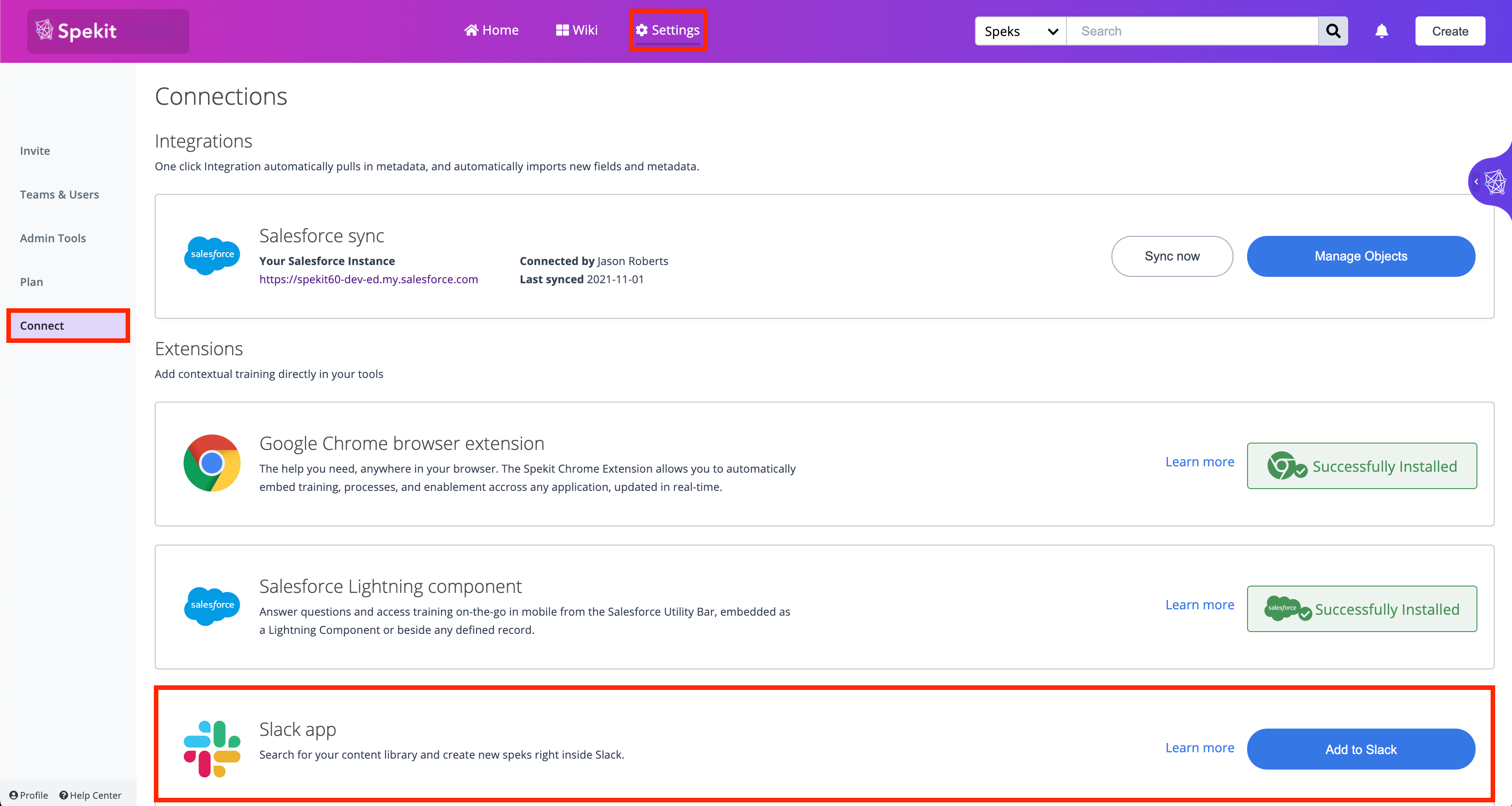The width and height of the screenshot is (1512, 806).
Task: Select Connect in the sidebar
Action: 68,325
